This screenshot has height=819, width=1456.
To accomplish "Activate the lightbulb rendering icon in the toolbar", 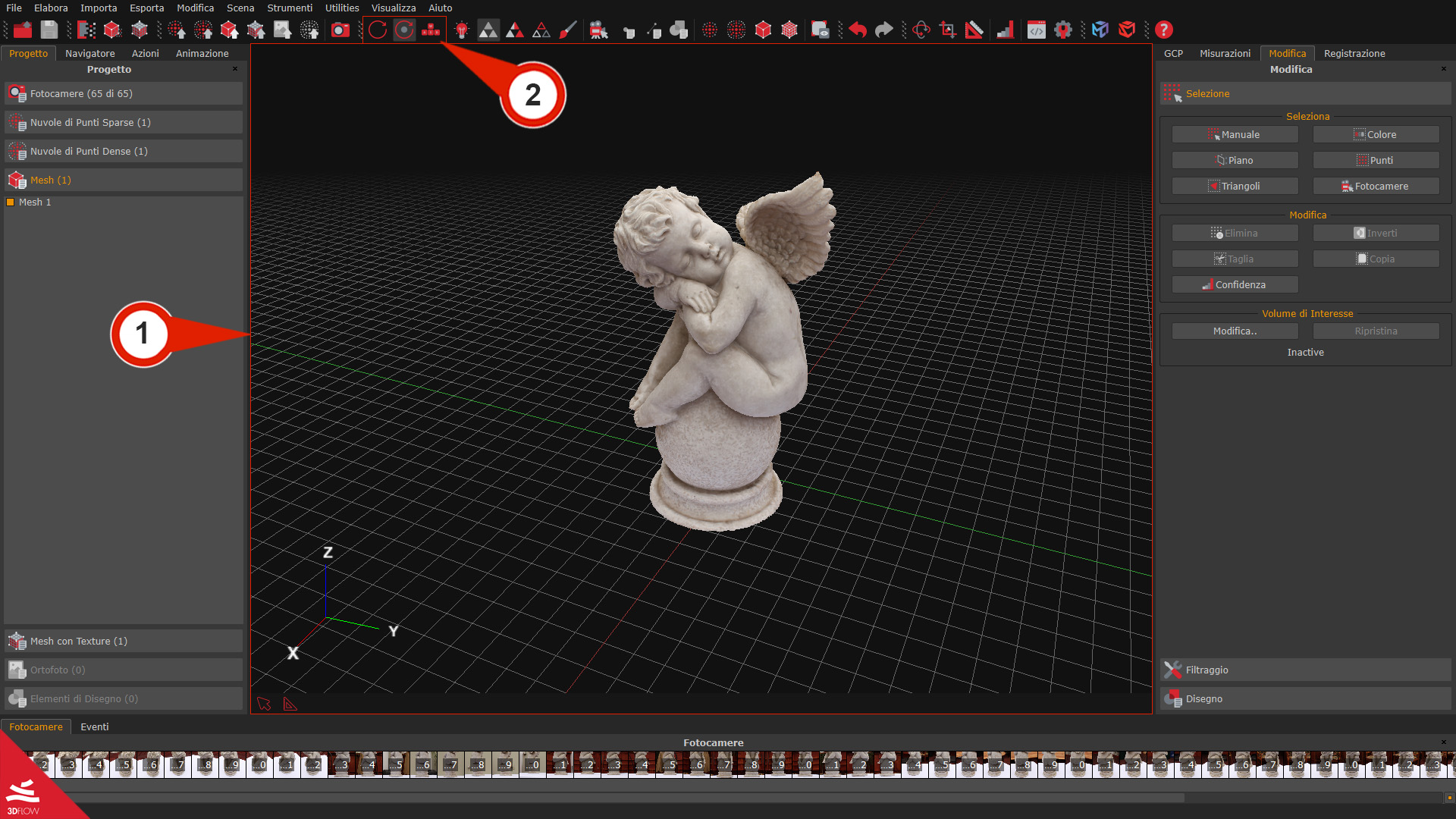I will (460, 30).
